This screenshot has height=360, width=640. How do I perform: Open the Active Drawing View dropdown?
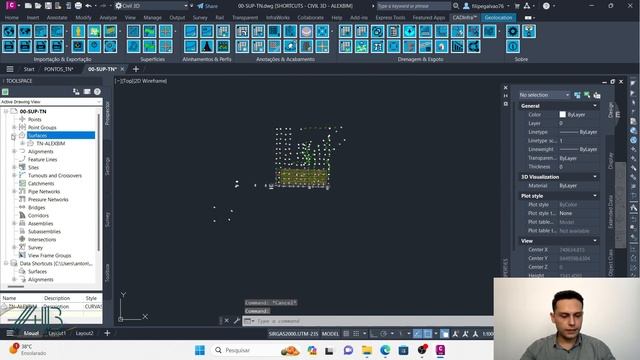point(51,102)
